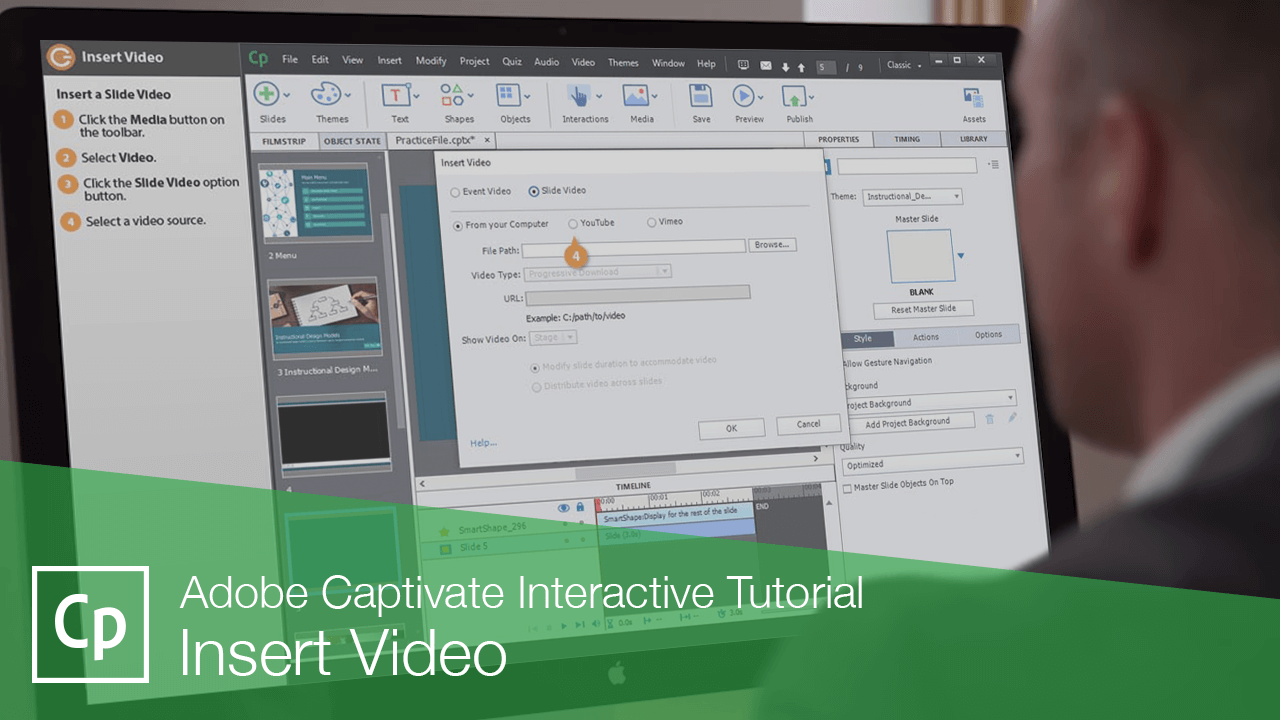The width and height of the screenshot is (1280, 720).
Task: Open the Themes icon on the toolbar
Action: click(327, 95)
